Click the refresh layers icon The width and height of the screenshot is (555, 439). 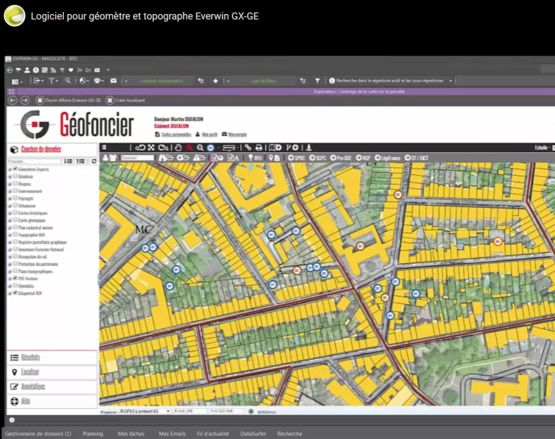click(94, 161)
